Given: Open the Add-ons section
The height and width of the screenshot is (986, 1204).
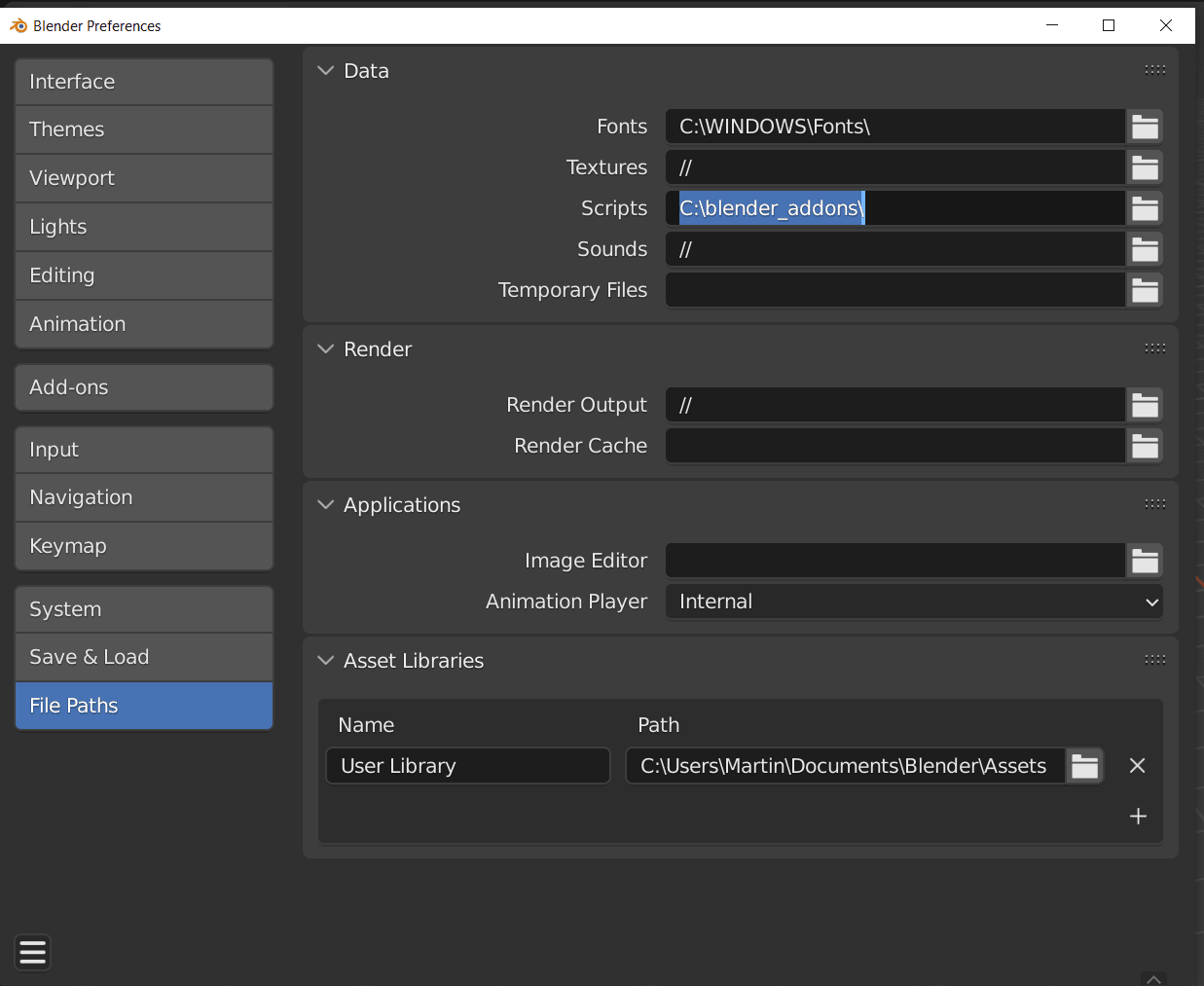Looking at the screenshot, I should [143, 387].
